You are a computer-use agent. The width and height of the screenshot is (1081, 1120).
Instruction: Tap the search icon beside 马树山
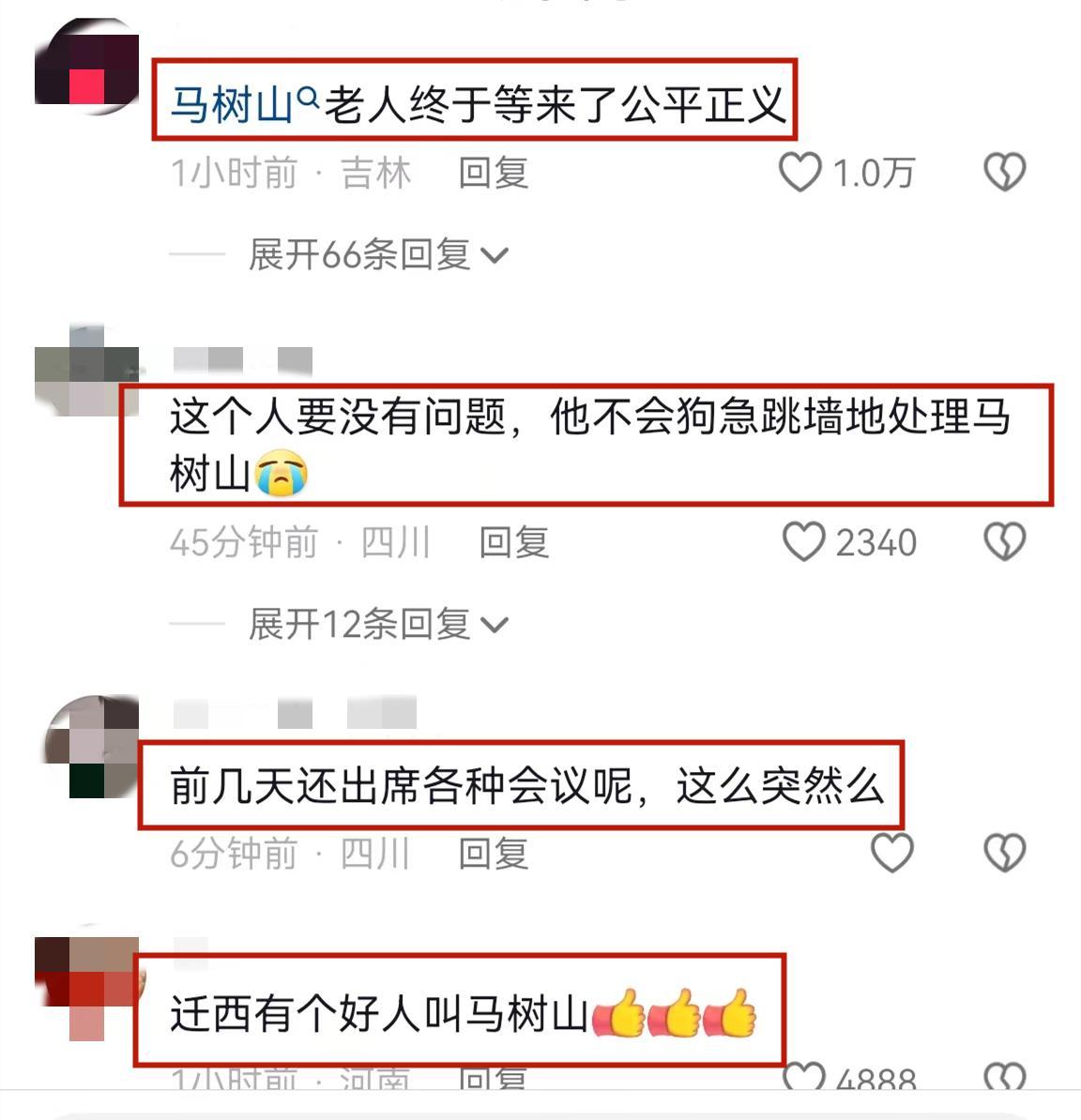307,96
